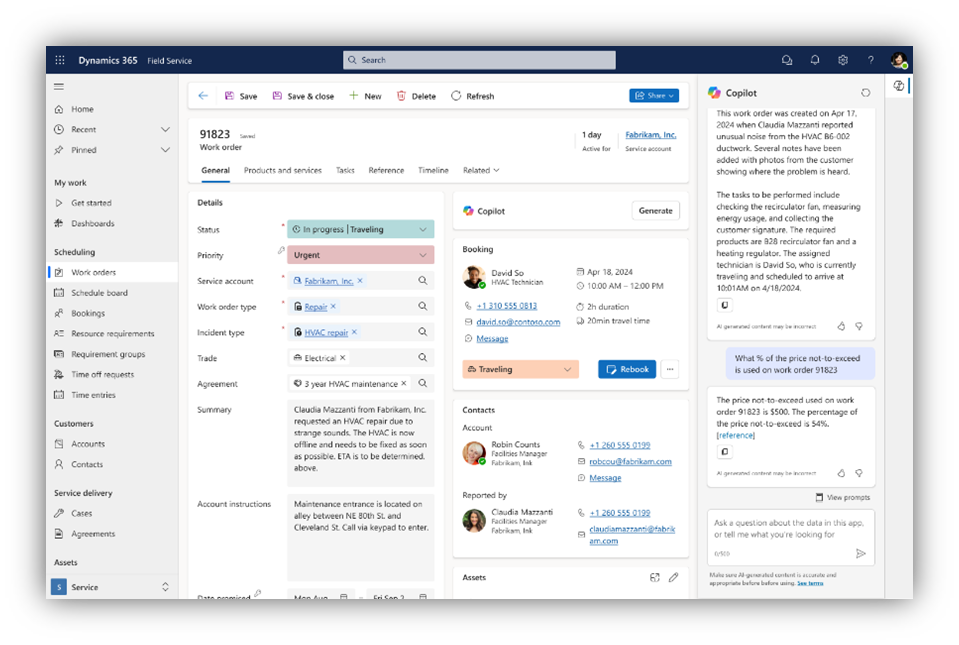The width and height of the screenshot is (959, 645).
Task: Expand the Priority Urgent dropdown
Action: click(423, 255)
